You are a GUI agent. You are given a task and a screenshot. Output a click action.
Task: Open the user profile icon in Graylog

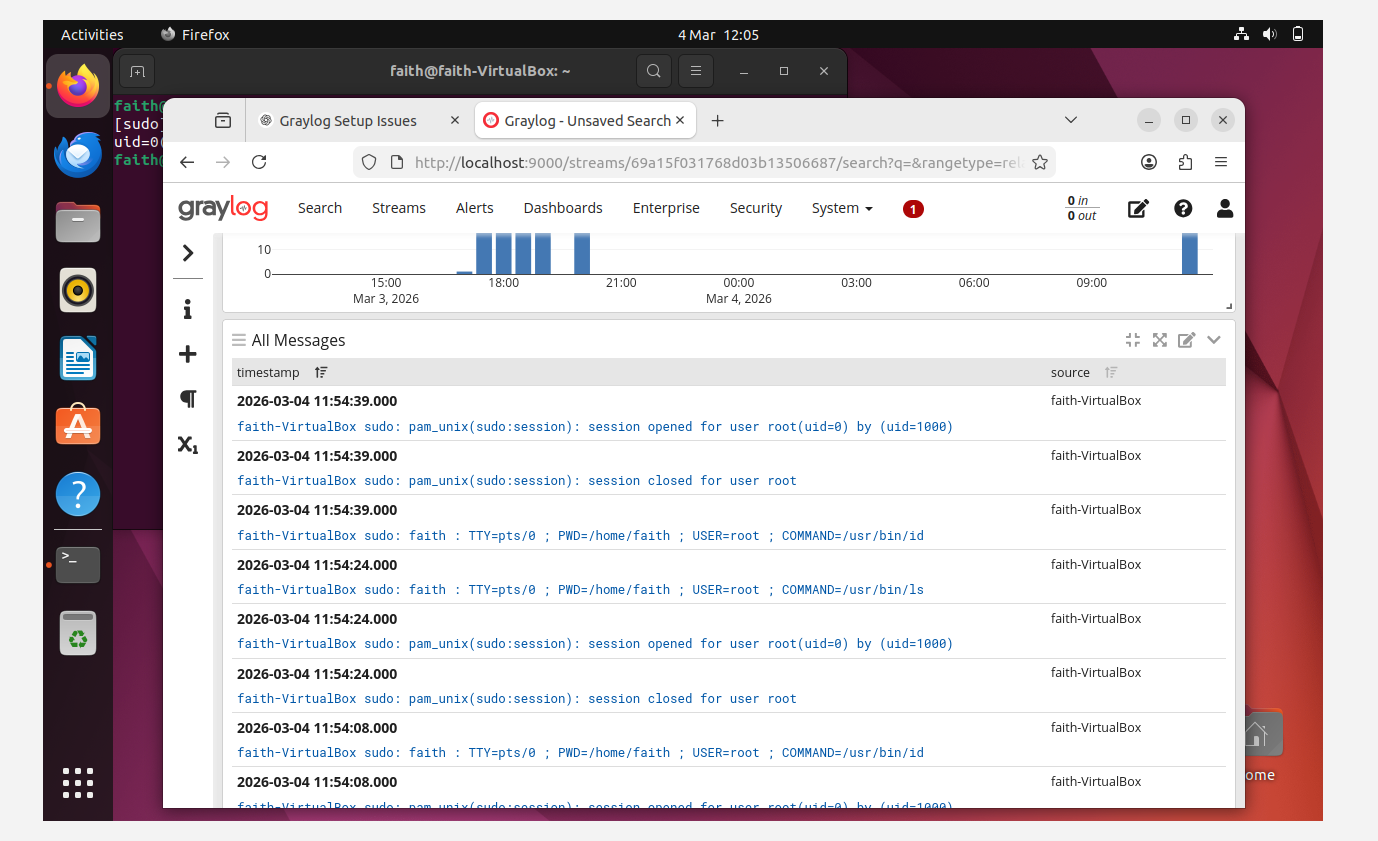(1224, 208)
